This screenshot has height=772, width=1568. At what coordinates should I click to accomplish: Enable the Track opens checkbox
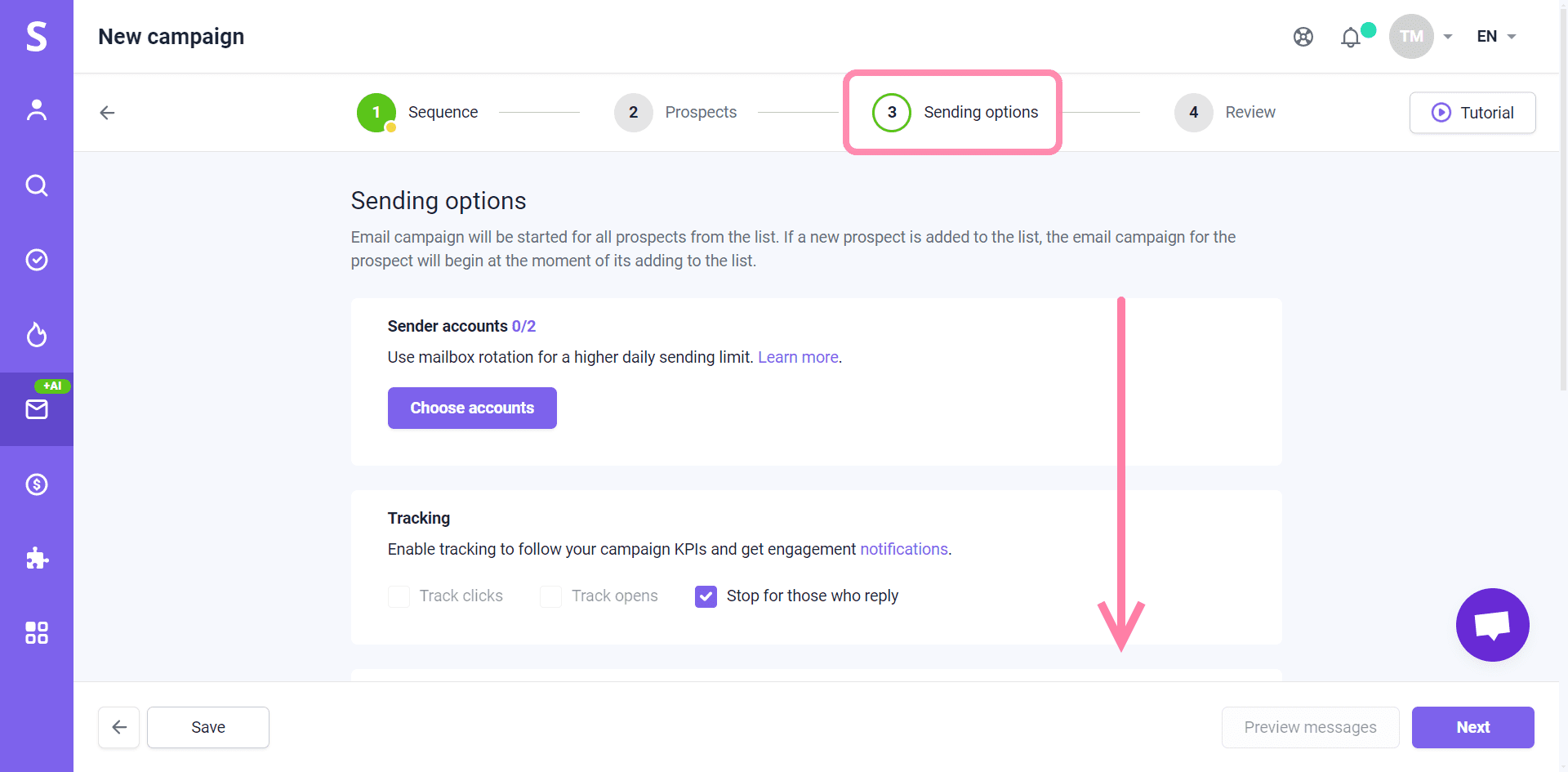550,596
